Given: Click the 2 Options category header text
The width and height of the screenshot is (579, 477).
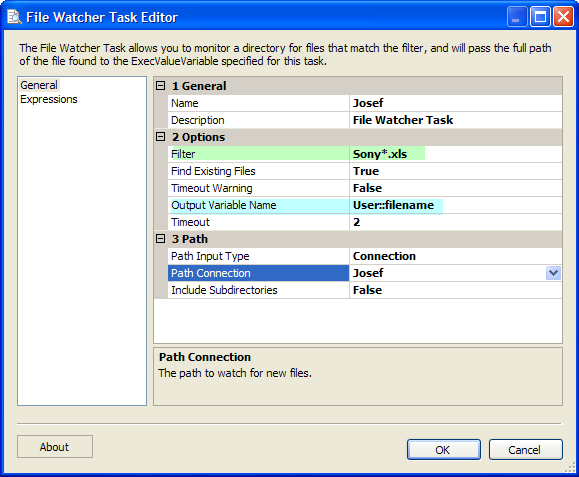Looking at the screenshot, I should pos(198,137).
